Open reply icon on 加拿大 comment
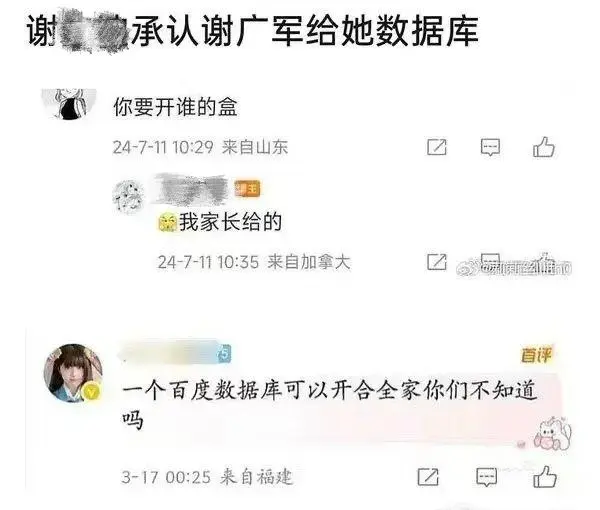 pyautogui.click(x=490, y=258)
